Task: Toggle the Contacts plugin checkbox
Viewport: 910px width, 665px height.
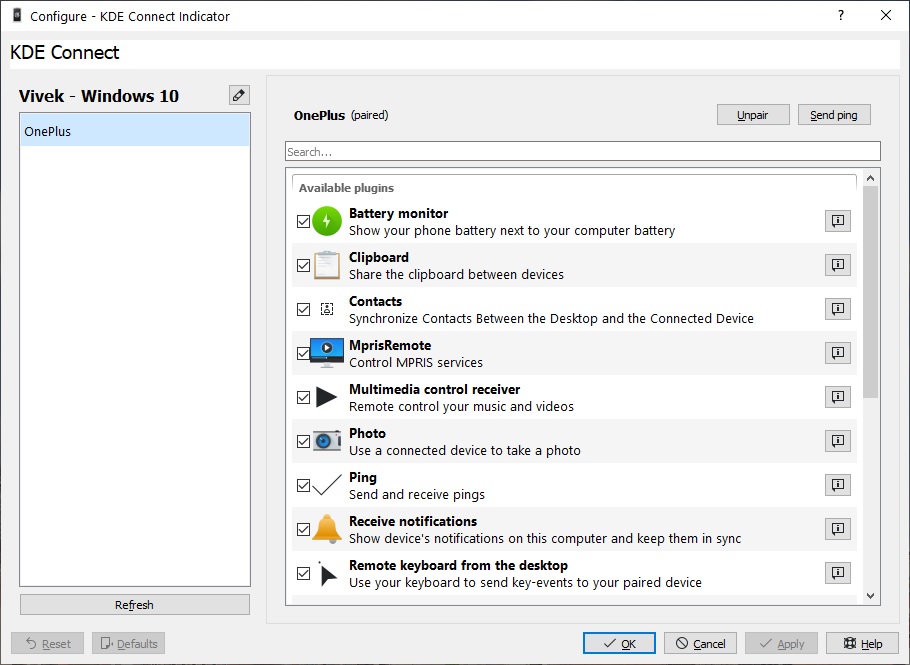Action: [x=303, y=309]
